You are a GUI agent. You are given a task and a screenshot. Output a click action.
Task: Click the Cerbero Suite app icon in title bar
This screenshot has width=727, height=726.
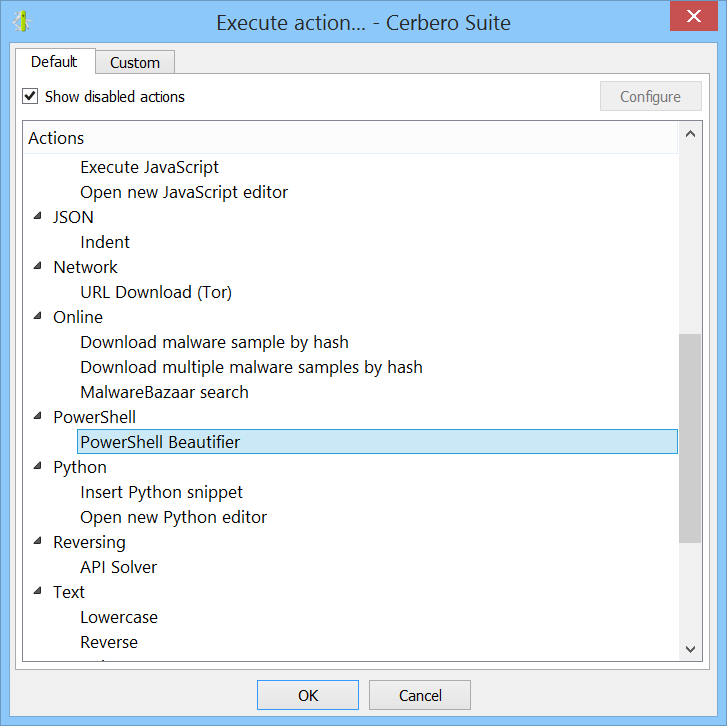(x=22, y=22)
